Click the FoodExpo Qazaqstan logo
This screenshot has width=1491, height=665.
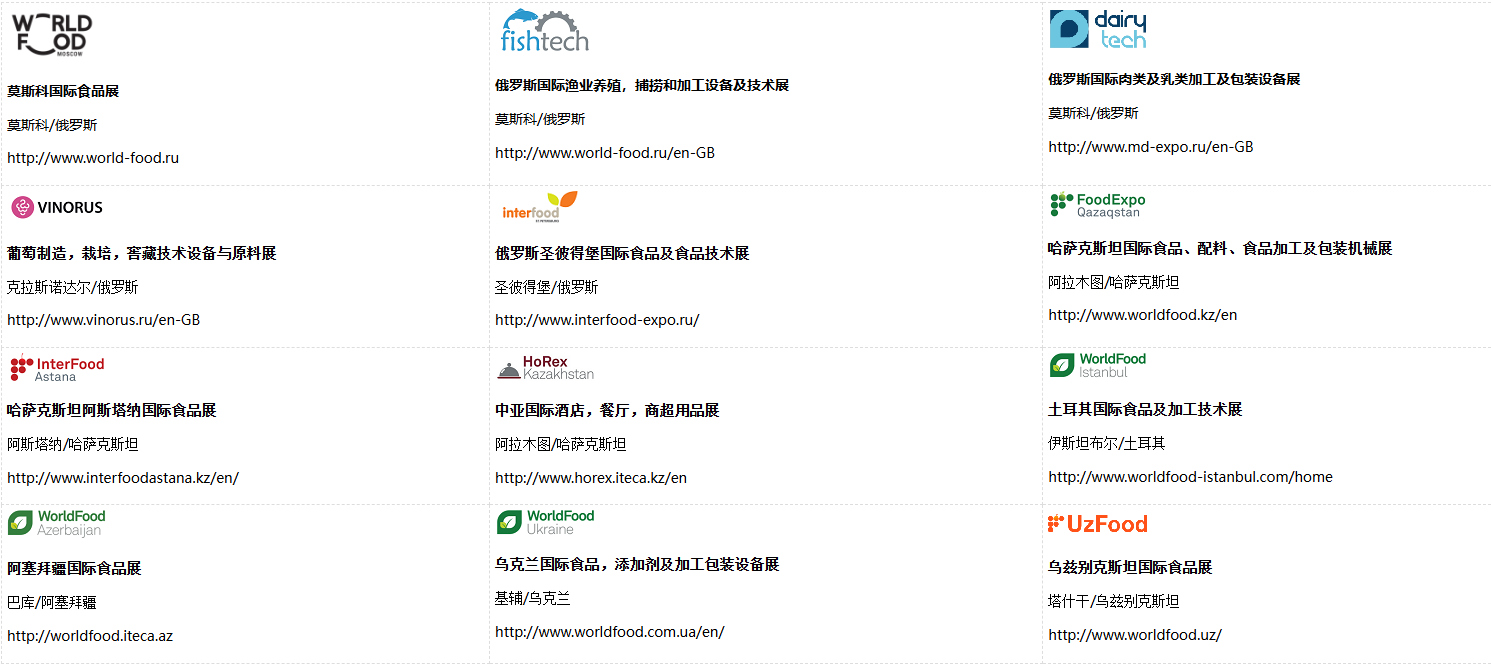(x=1098, y=205)
